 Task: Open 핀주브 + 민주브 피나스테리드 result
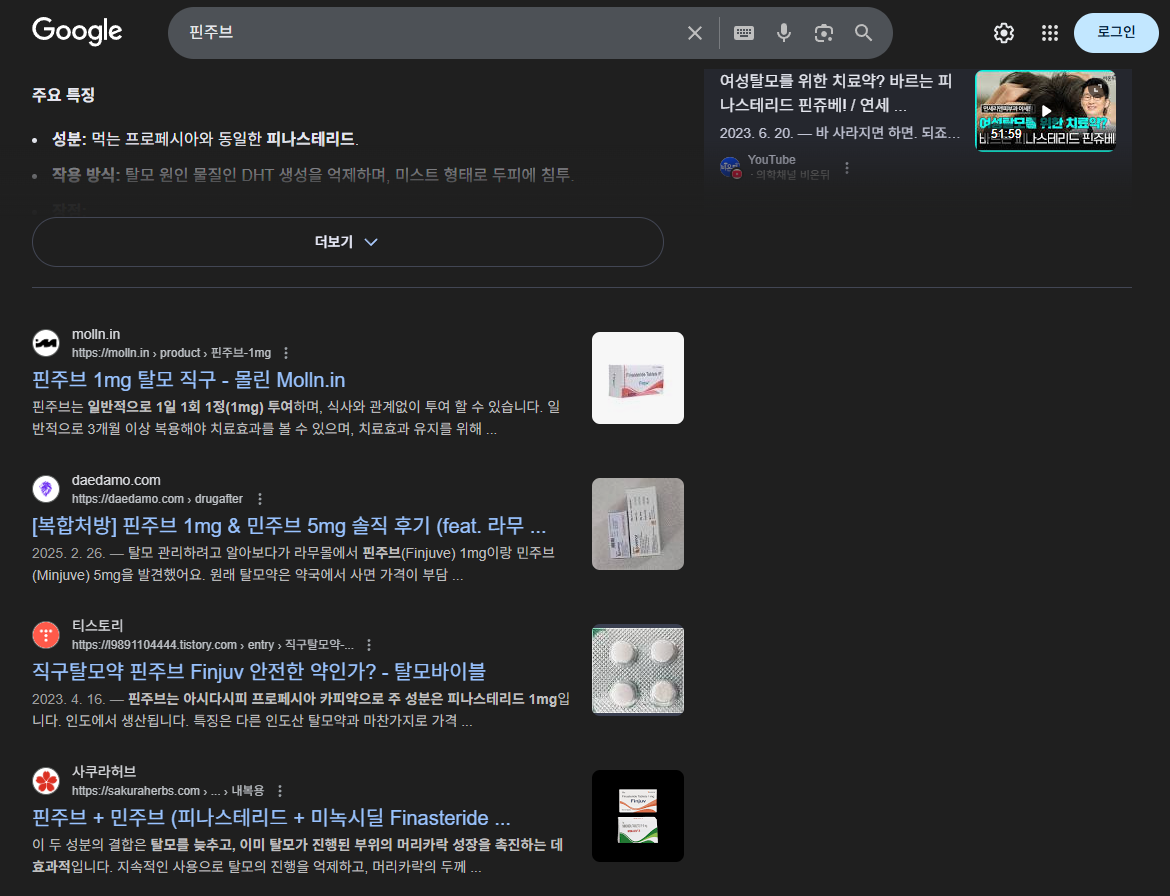pos(271,818)
